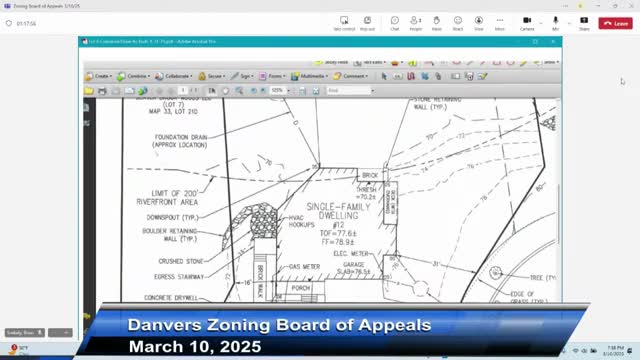Open the zoom percentage dropdown arrow

[289, 91]
